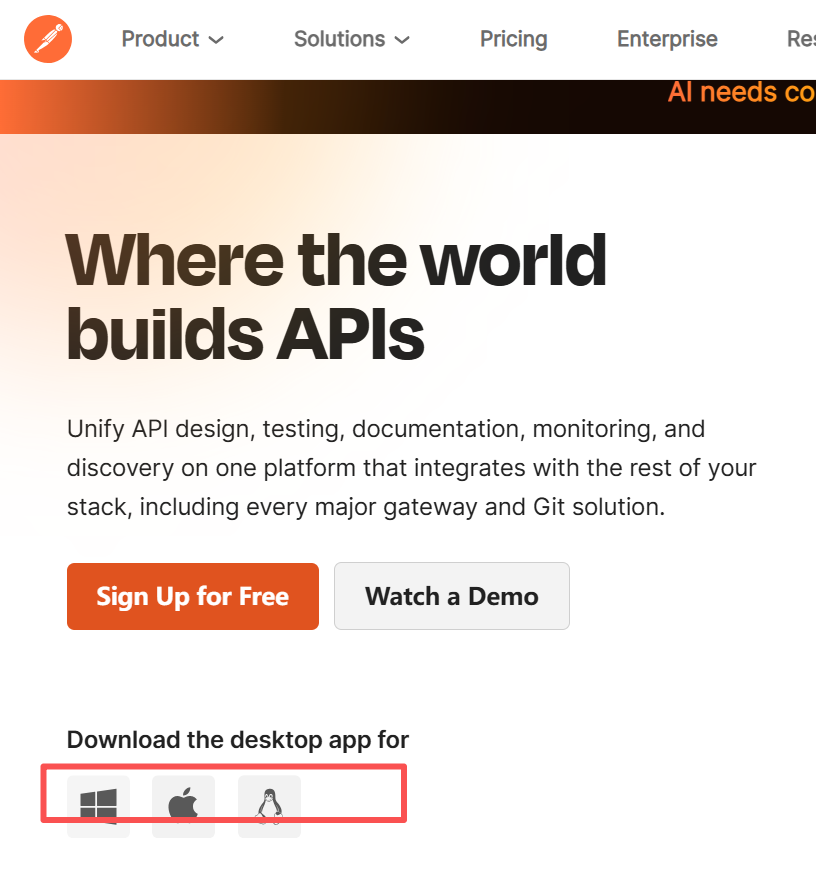Open the 'AI needs co...' banner announcement
The width and height of the screenshot is (816, 873).
click(741, 92)
